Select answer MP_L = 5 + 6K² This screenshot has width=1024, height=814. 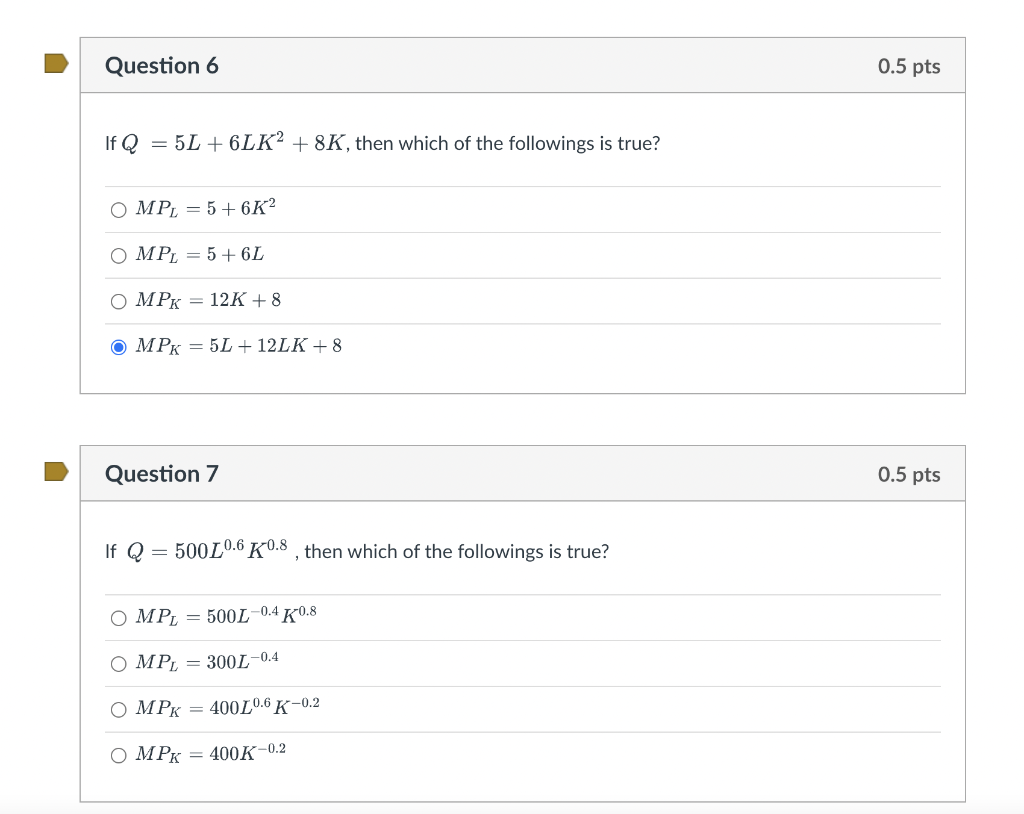click(x=118, y=209)
